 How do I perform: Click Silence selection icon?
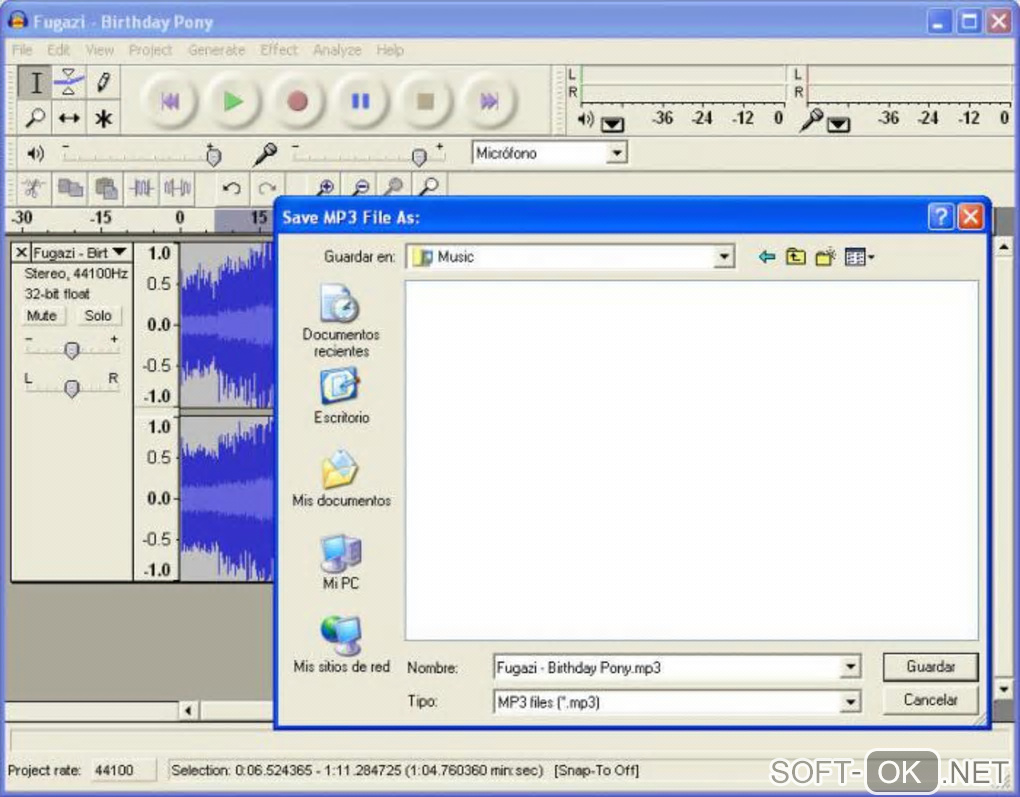pyautogui.click(x=177, y=189)
